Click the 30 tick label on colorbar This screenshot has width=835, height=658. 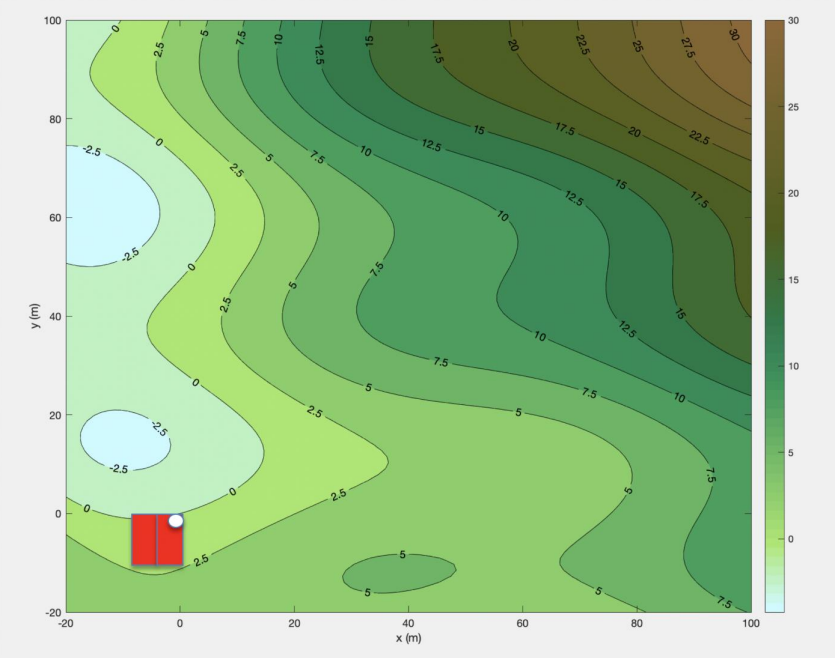(793, 21)
